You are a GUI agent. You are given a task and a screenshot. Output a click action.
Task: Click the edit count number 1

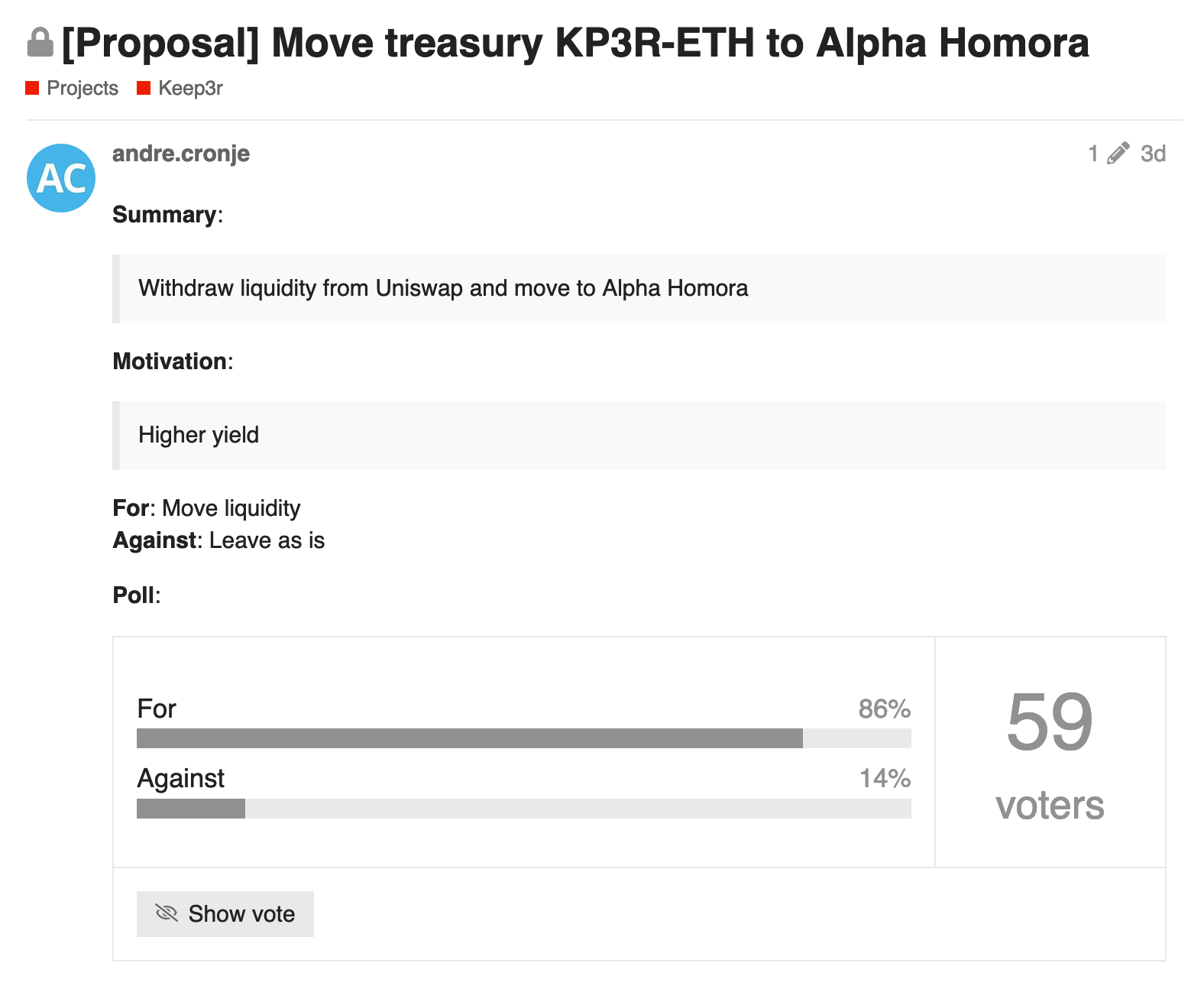point(1093,154)
